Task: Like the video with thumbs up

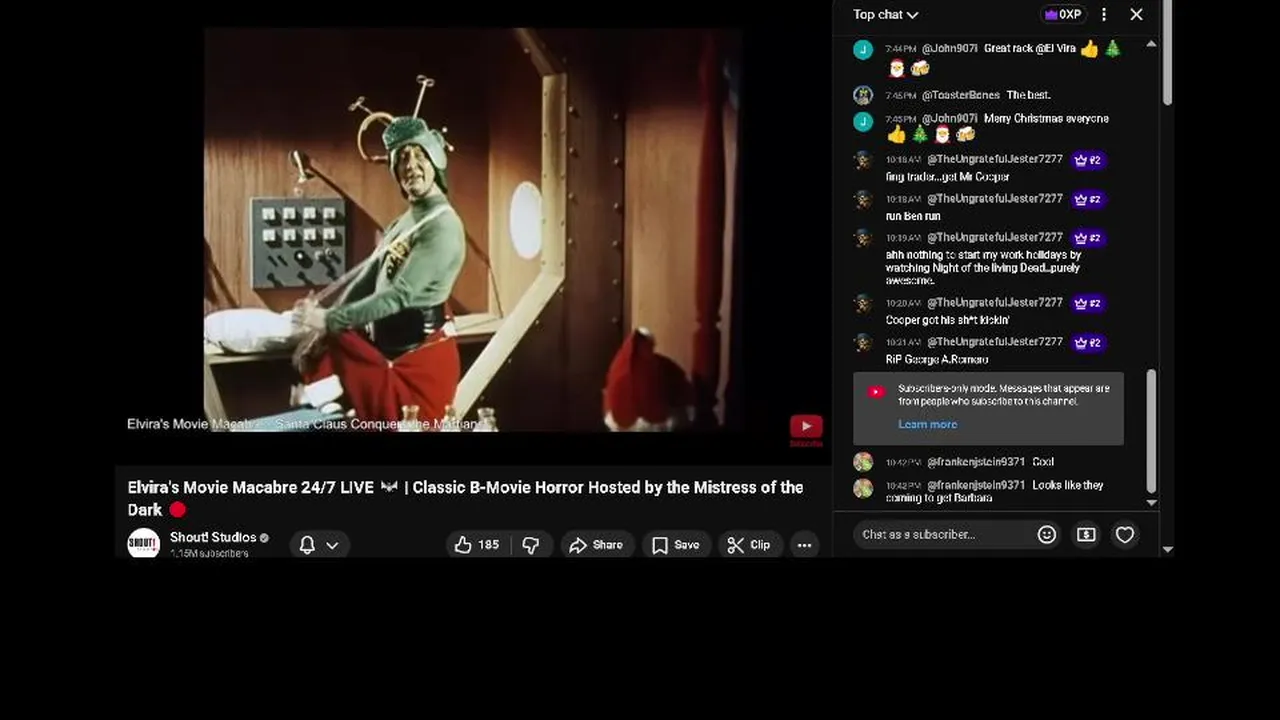Action: 477,545
